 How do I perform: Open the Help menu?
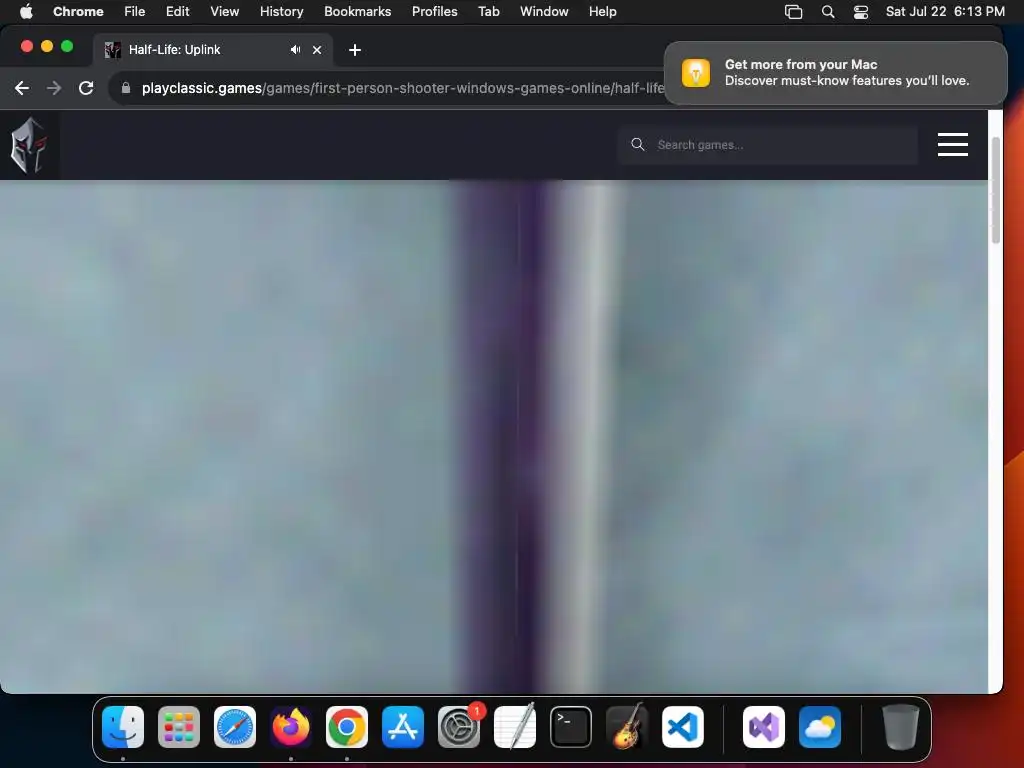(602, 11)
